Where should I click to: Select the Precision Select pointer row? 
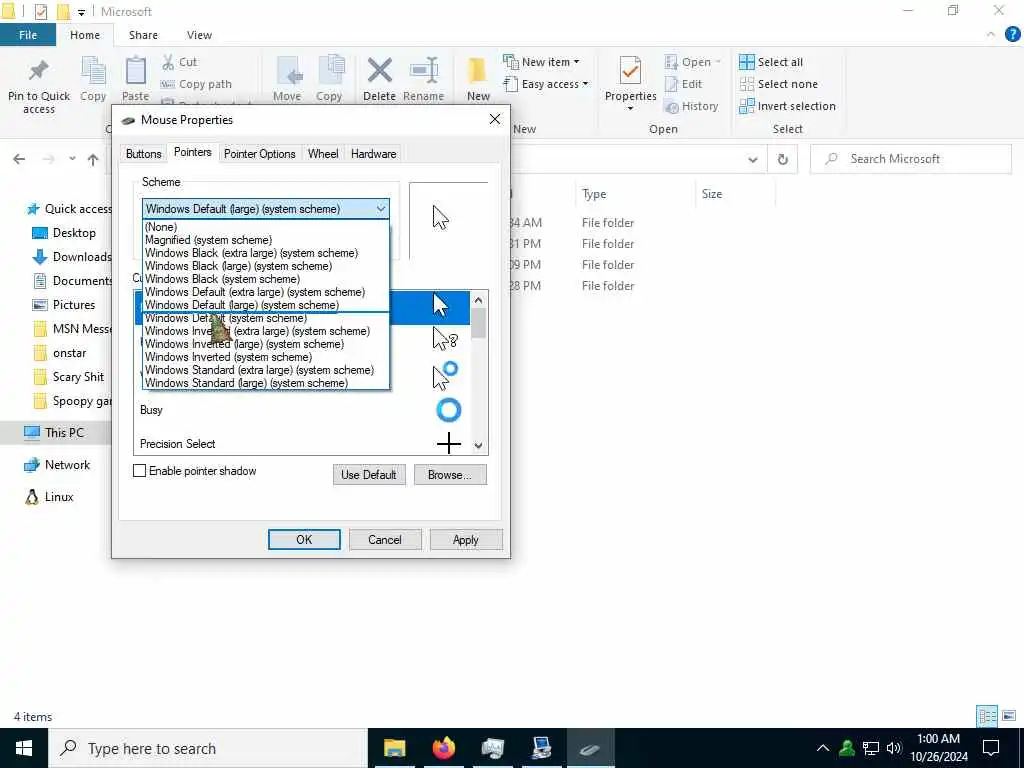point(302,444)
